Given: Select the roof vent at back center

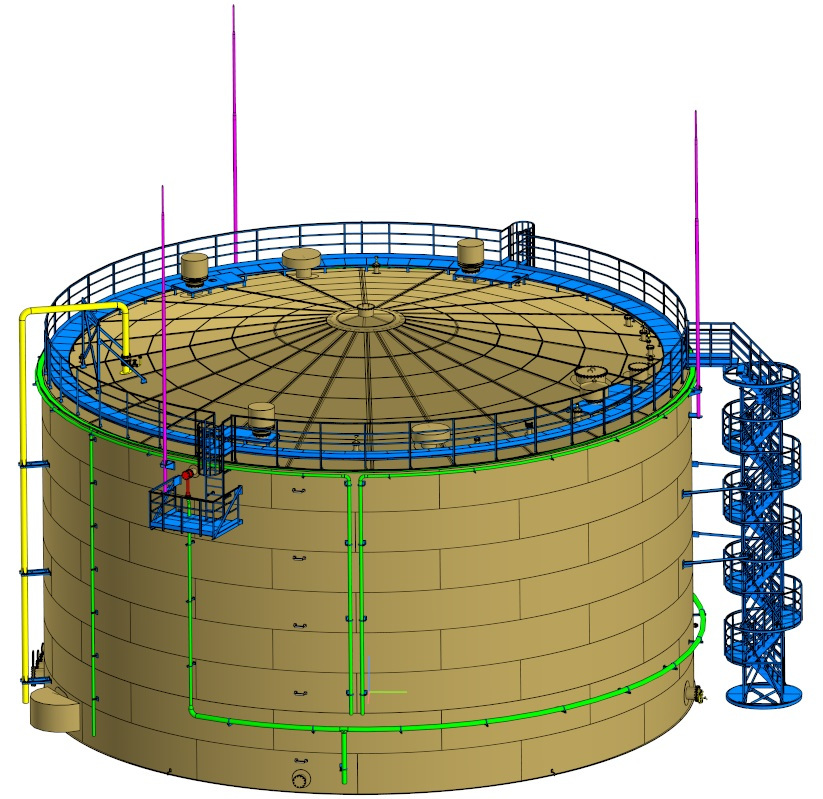Looking at the screenshot, I should coord(301,261).
